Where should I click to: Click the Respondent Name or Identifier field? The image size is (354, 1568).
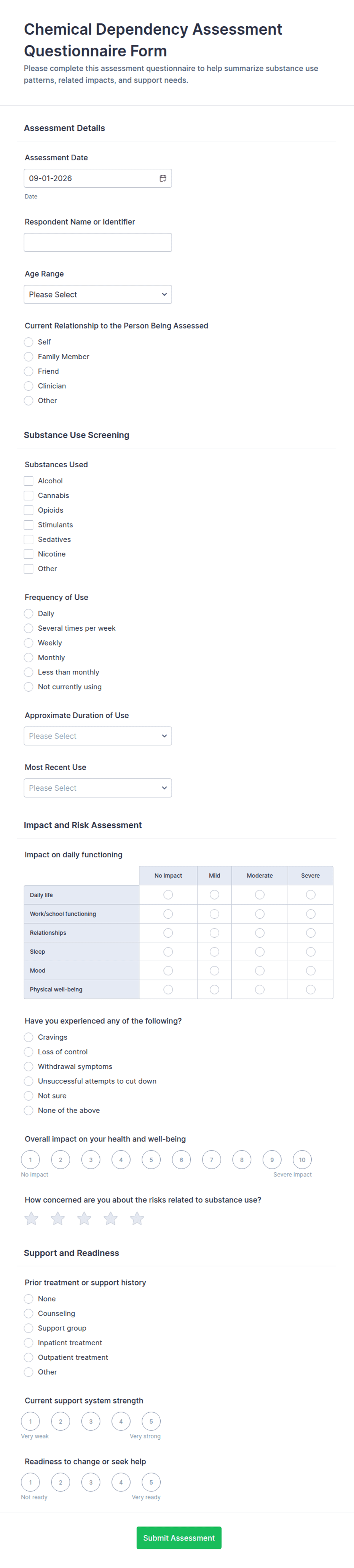(98, 242)
